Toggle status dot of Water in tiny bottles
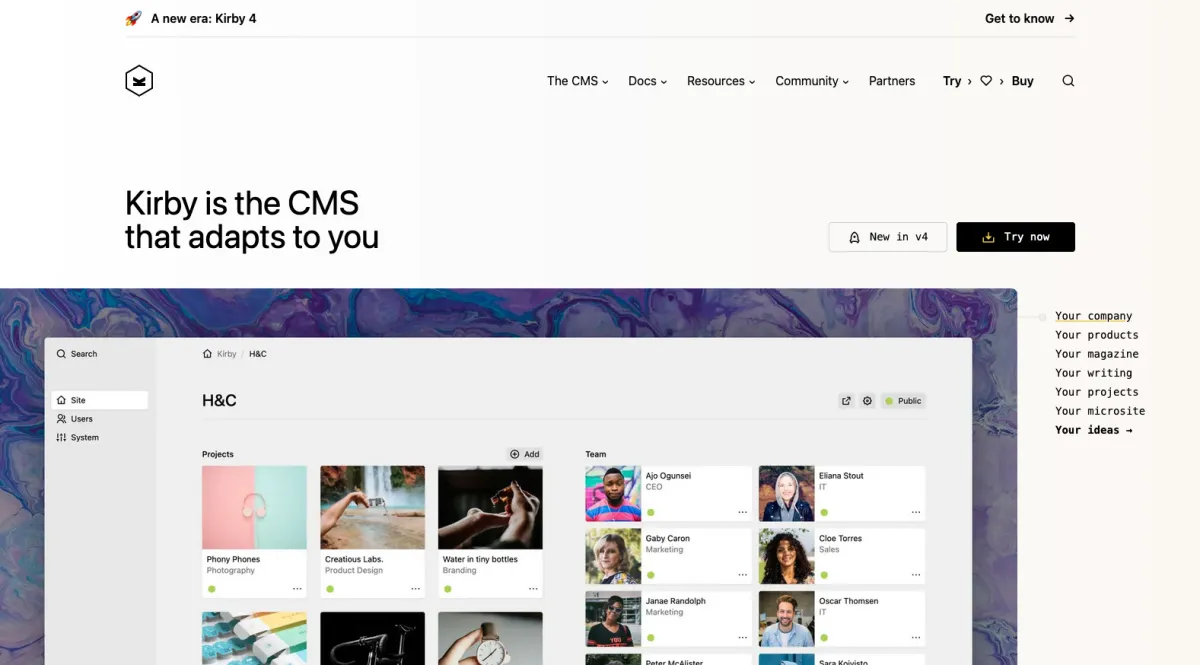Viewport: 1200px width, 665px height. click(448, 589)
